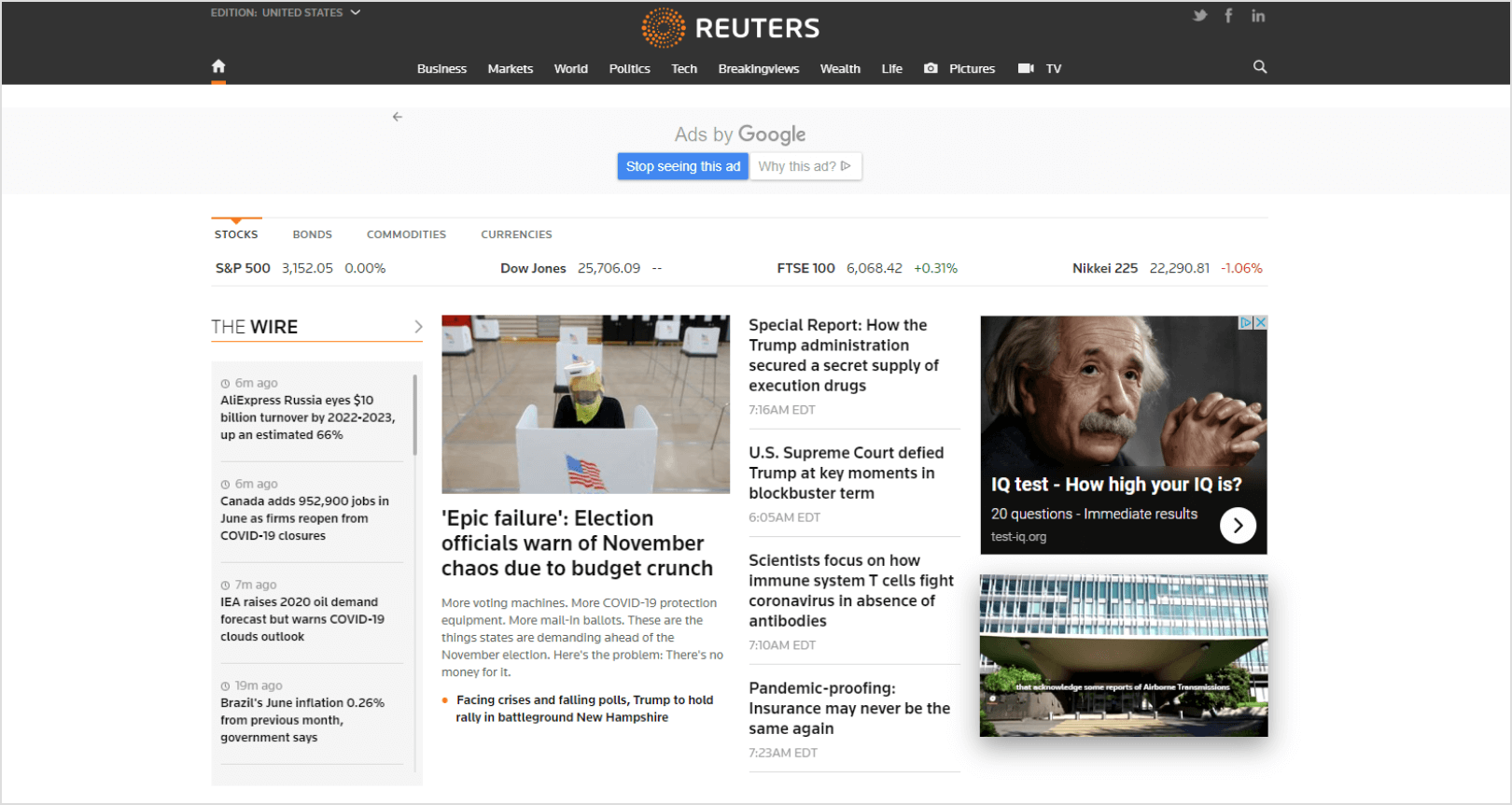Go to the TV section
Screen dimensions: 1512x805
pyautogui.click(x=1054, y=69)
